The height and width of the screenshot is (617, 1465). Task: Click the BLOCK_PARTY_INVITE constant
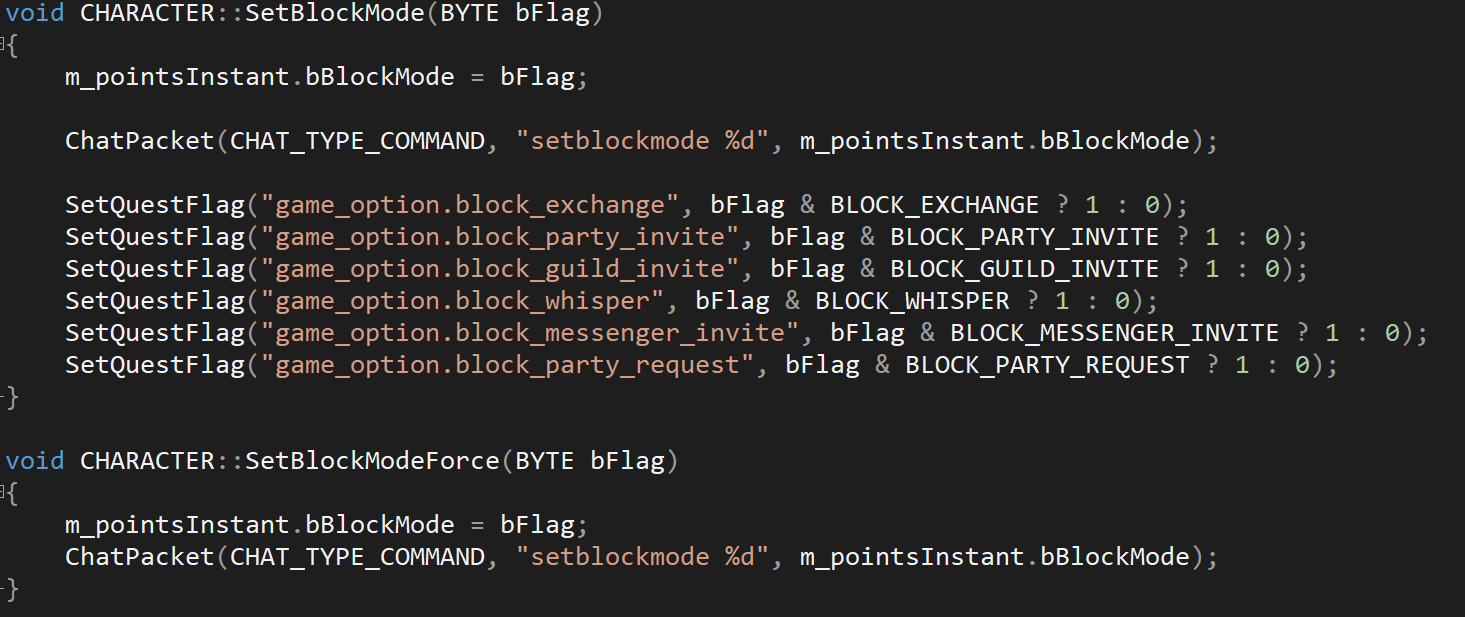coord(1024,237)
